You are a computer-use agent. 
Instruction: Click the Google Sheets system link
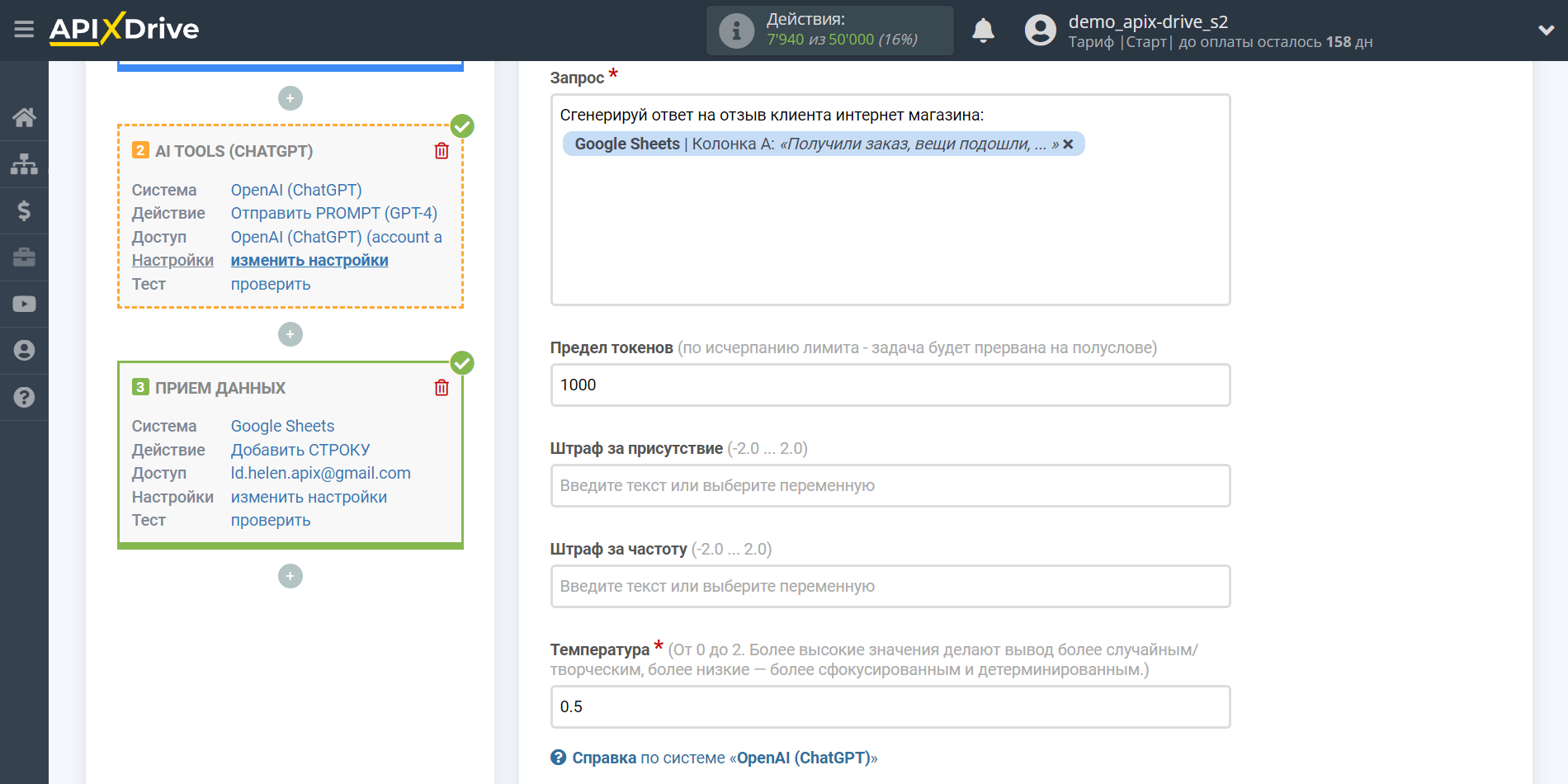coord(282,426)
